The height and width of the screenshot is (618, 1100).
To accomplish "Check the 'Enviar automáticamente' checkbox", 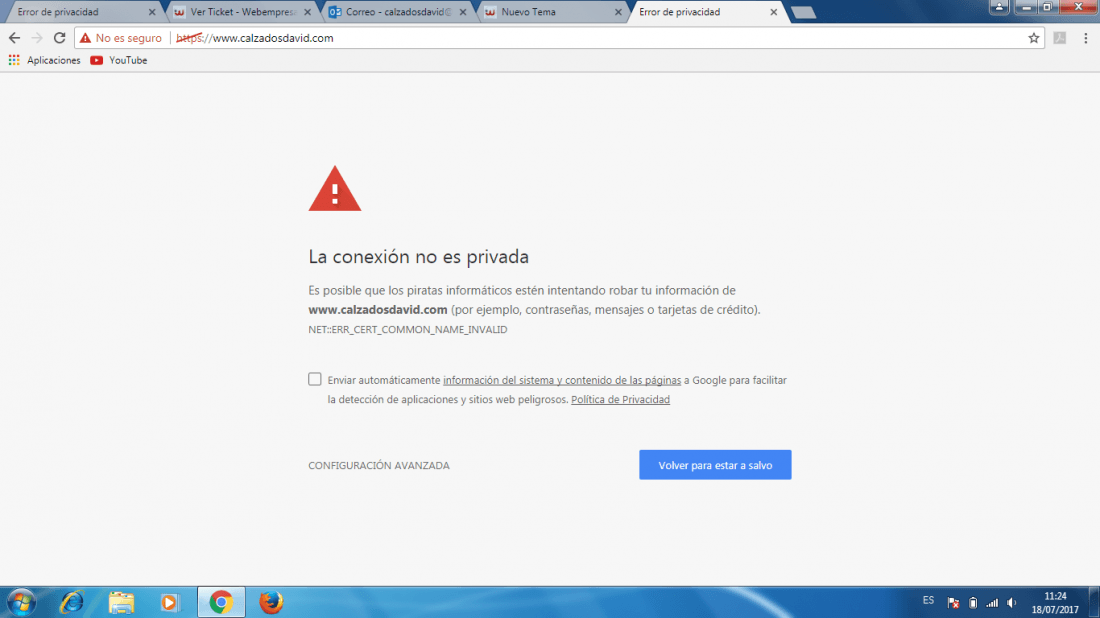I will [315, 379].
